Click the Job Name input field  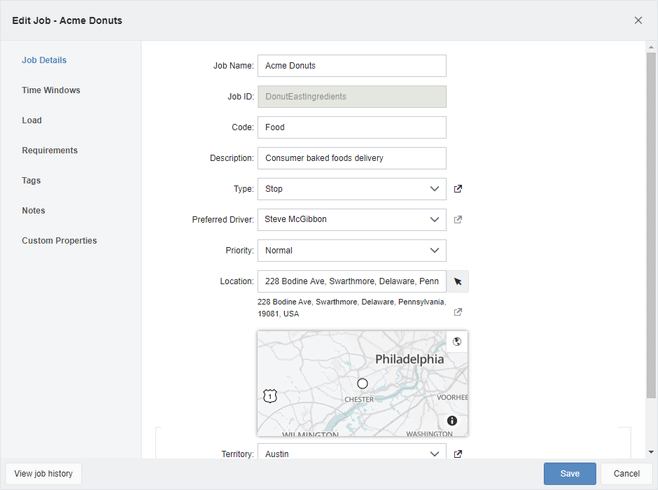coord(352,66)
